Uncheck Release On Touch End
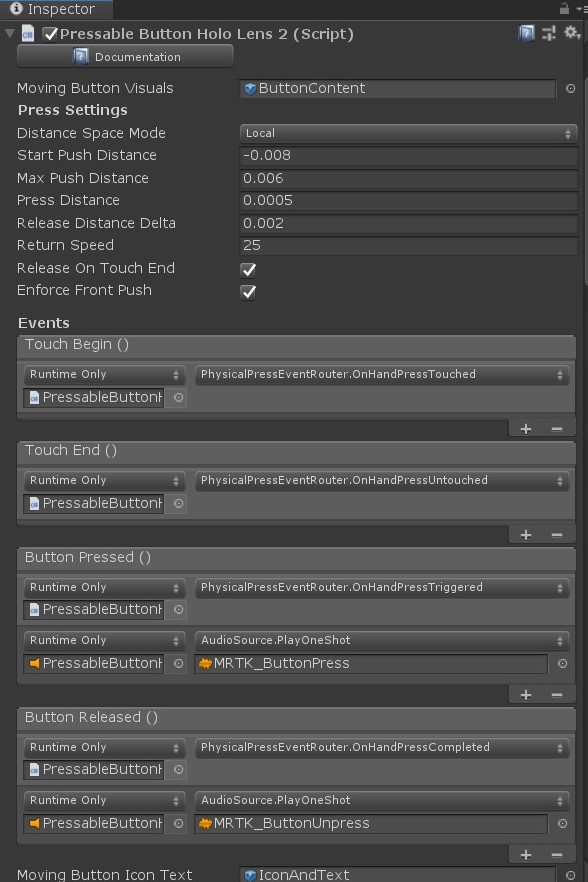 point(248,269)
